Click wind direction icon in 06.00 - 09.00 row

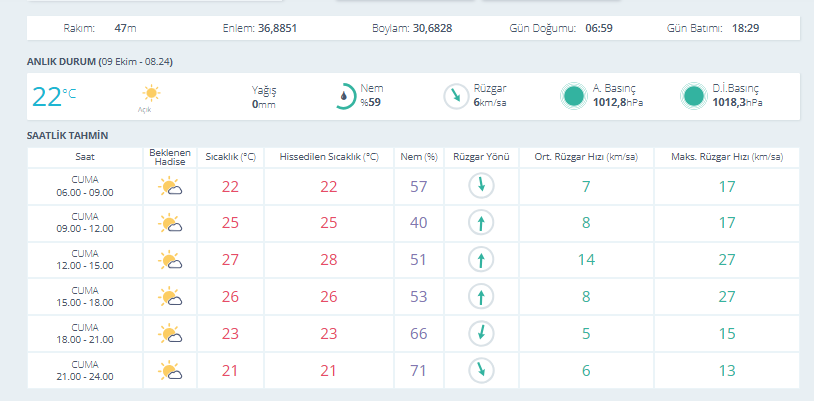click(481, 186)
